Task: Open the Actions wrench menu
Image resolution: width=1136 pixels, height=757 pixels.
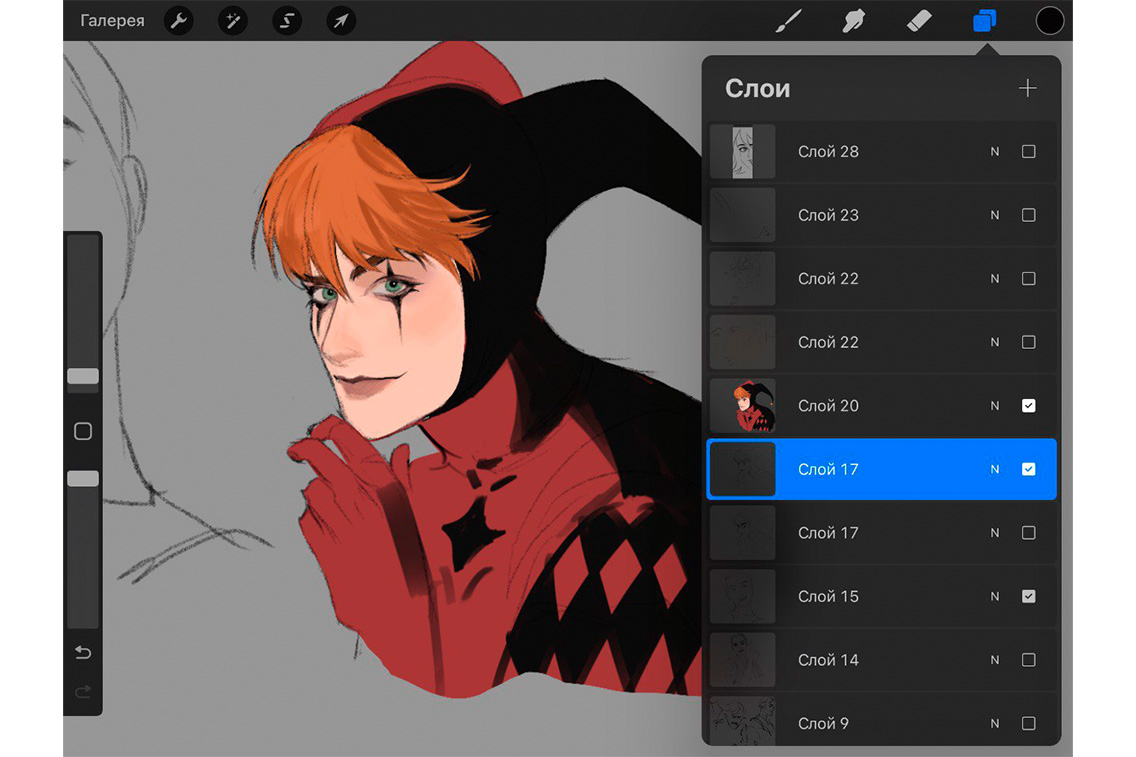Action: click(179, 20)
